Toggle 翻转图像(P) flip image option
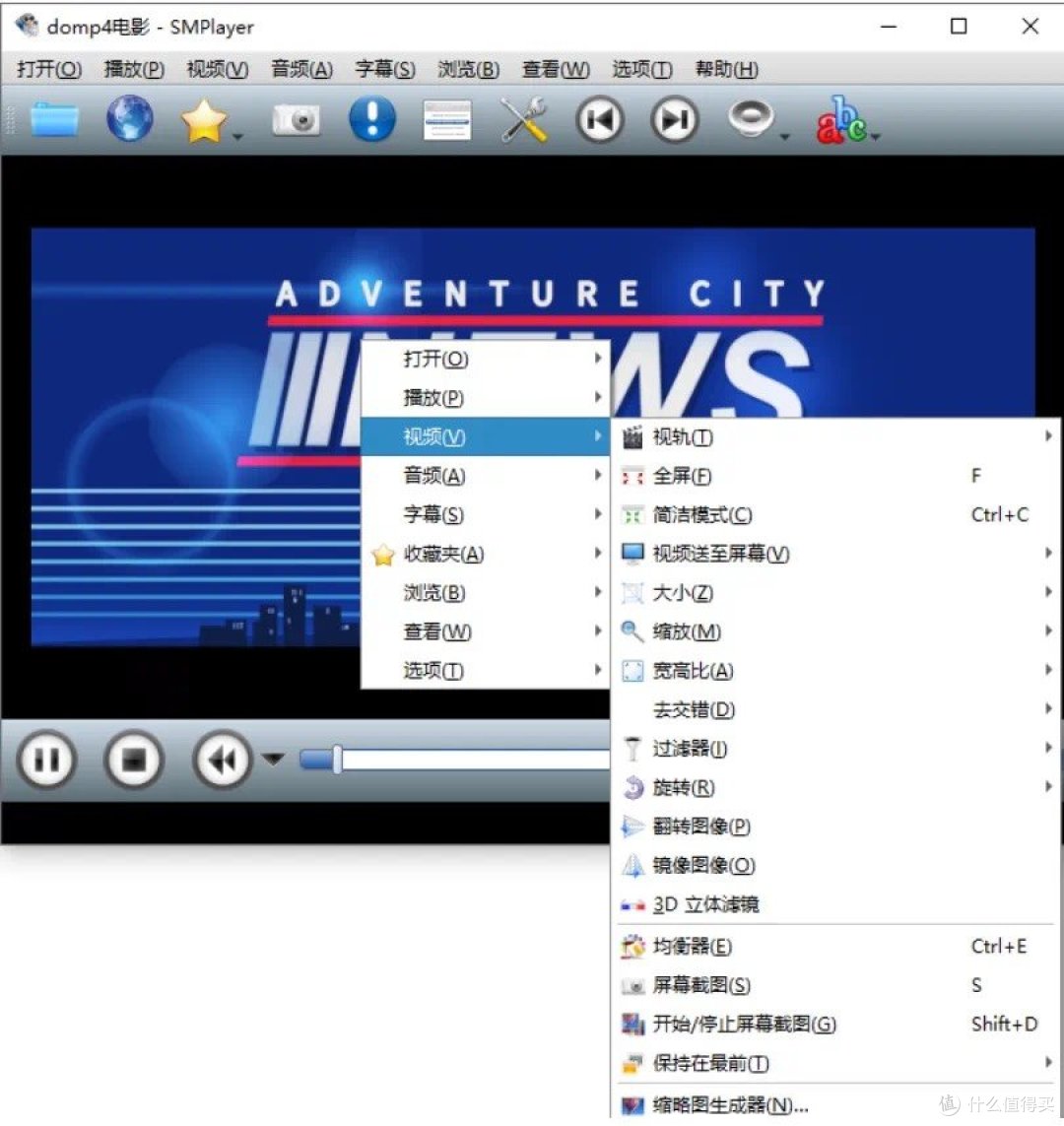The width and height of the screenshot is (1064, 1126). pos(700,827)
